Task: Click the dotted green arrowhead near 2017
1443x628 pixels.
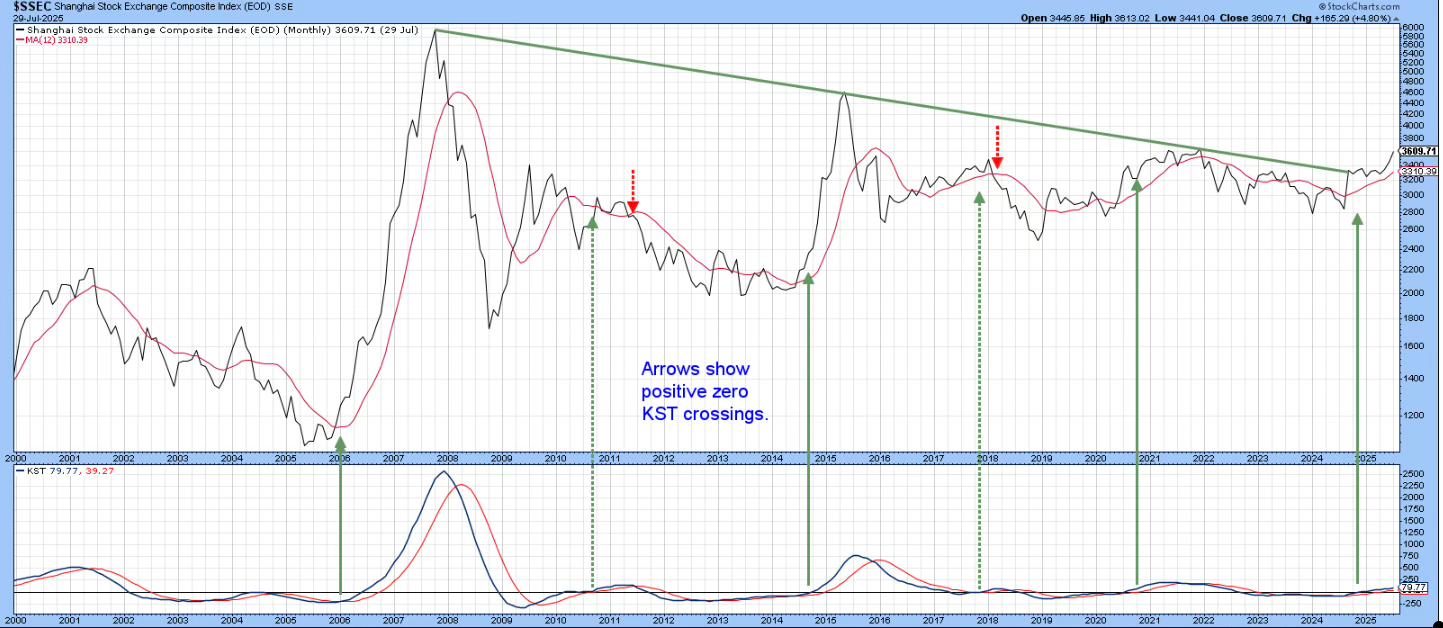Action: 979,197
